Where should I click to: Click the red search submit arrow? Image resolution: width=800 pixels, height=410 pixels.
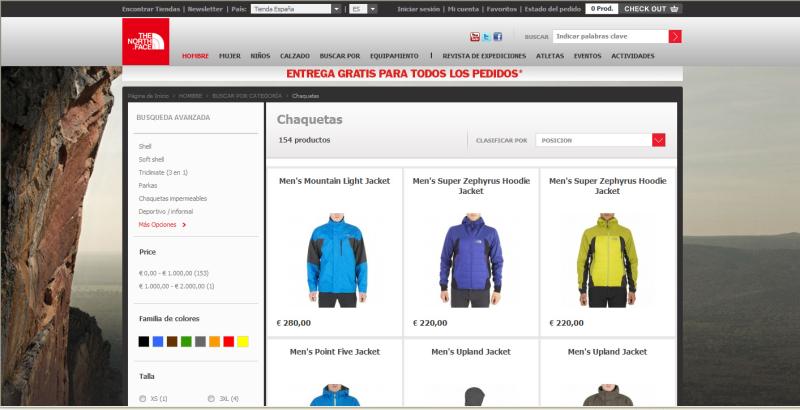(675, 36)
